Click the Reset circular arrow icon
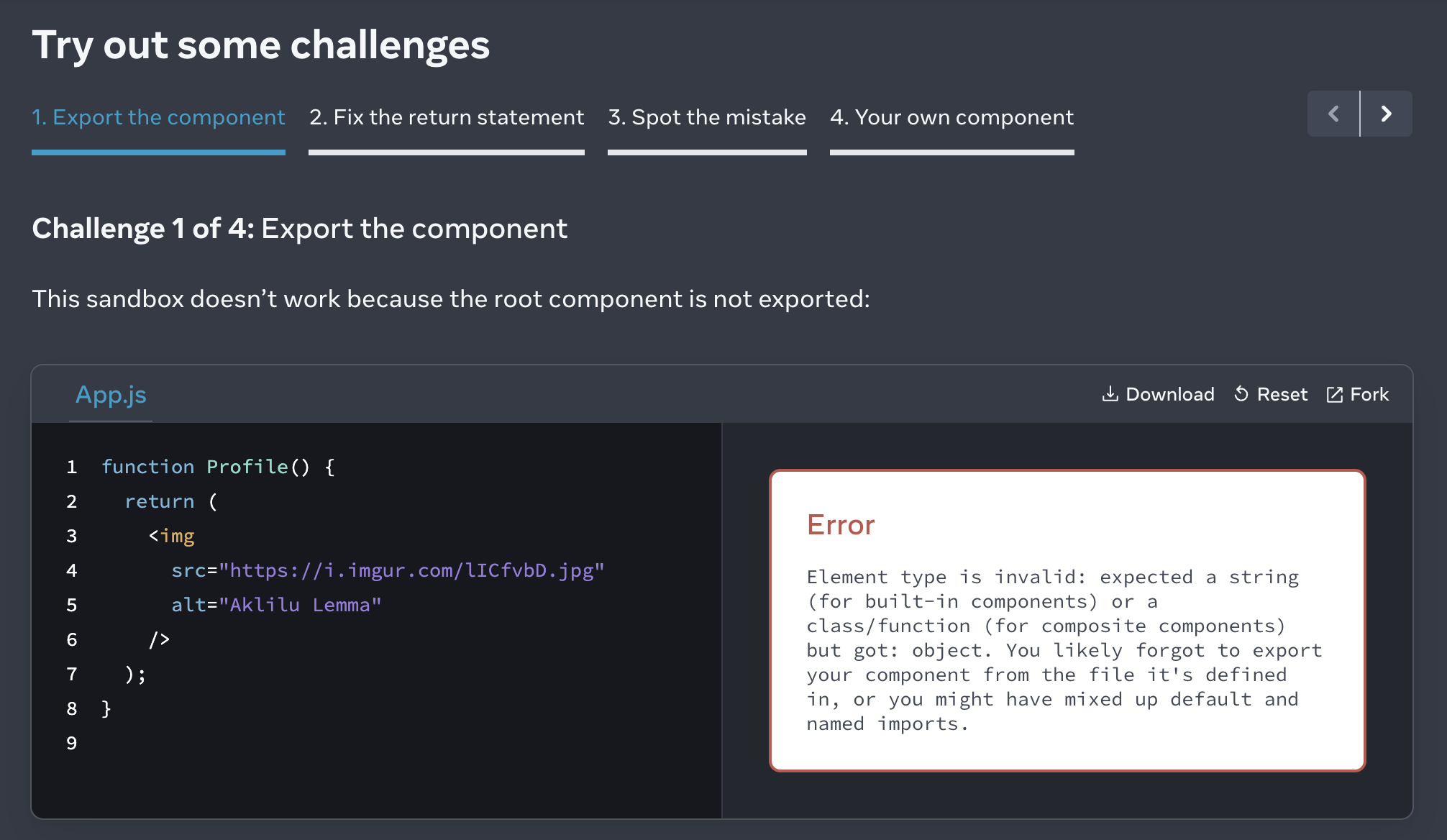Image resolution: width=1447 pixels, height=840 pixels. tap(1241, 394)
